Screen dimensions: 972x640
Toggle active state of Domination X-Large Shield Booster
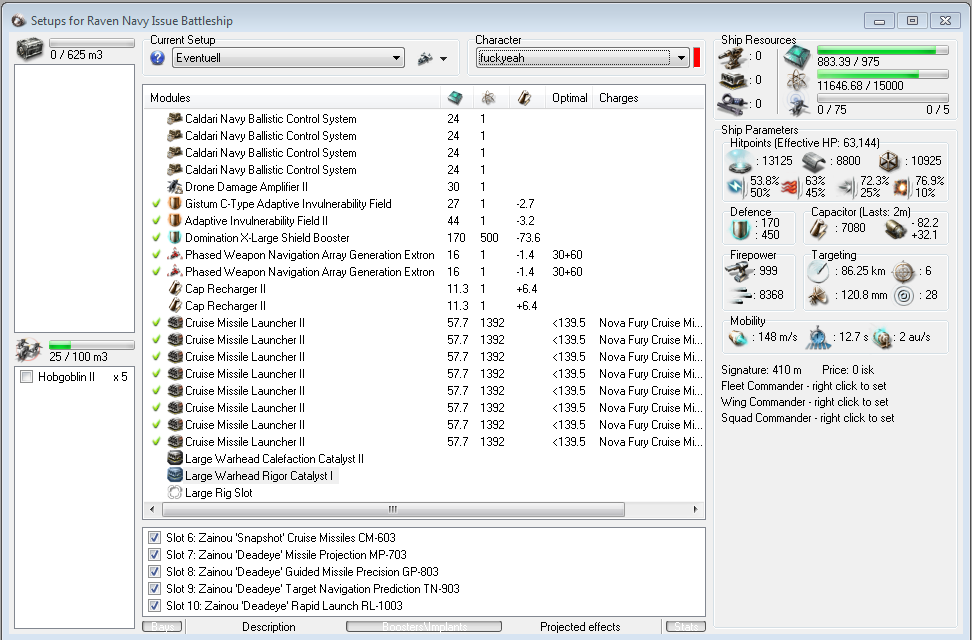[x=156, y=238]
